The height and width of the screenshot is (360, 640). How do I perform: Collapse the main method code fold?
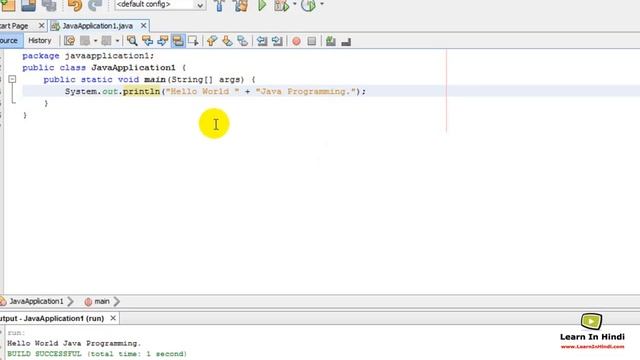pyautogui.click(x=12, y=79)
